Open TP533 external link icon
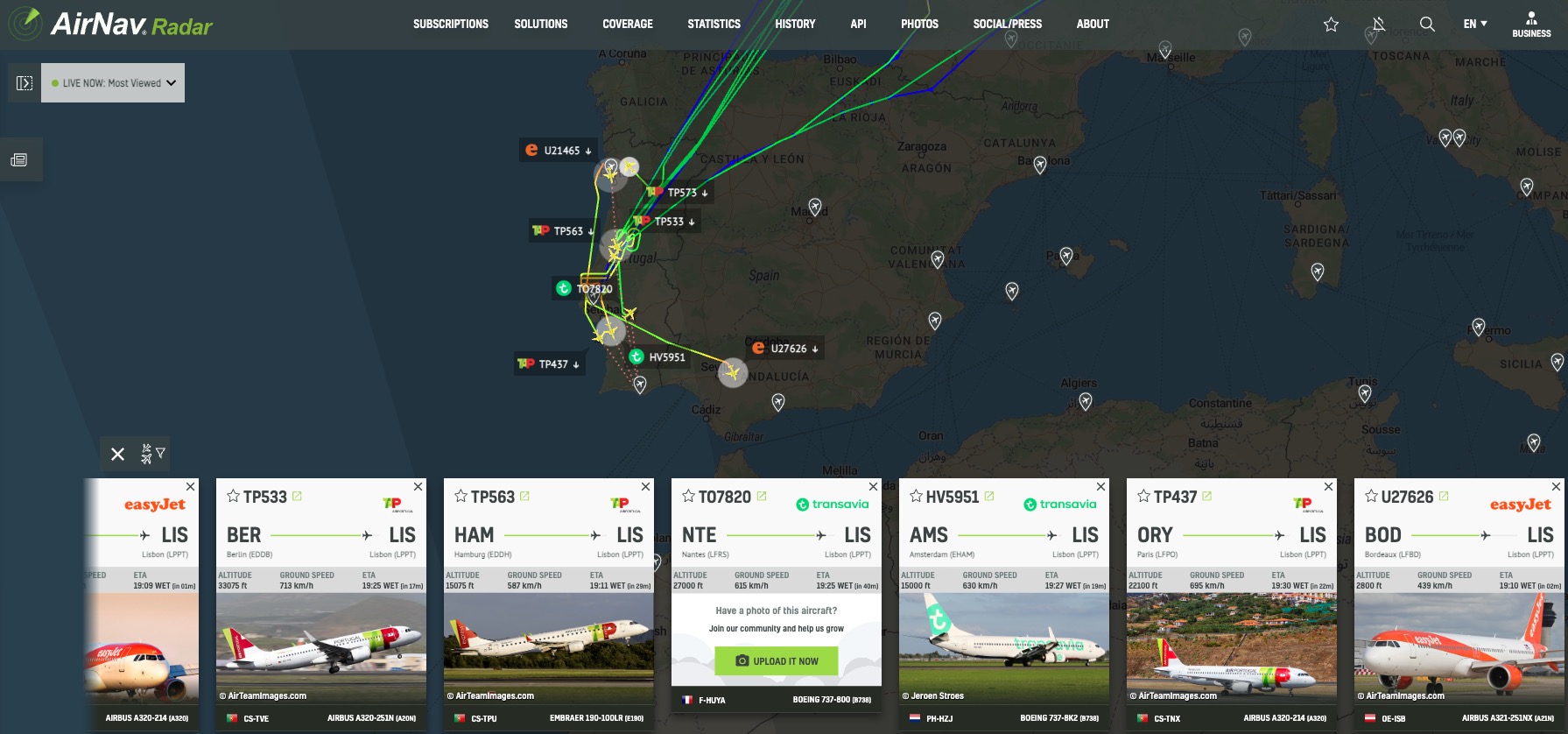 [x=297, y=496]
